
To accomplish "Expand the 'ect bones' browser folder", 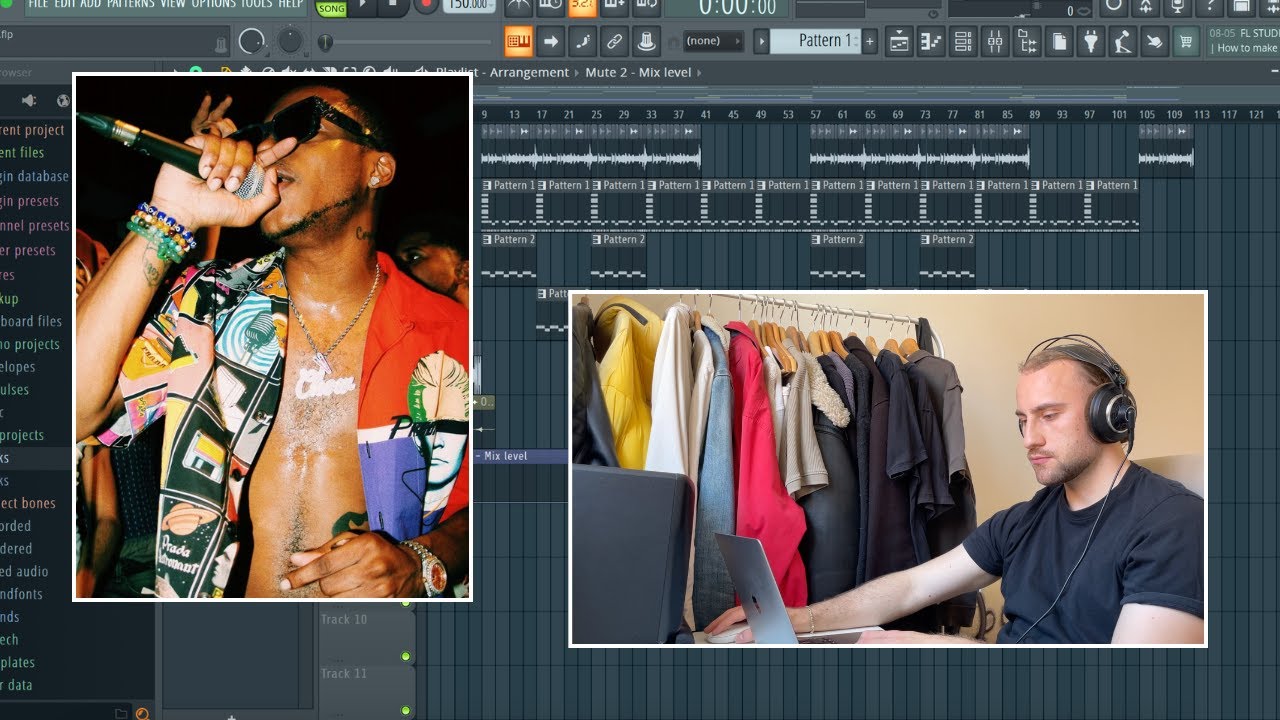I will [x=28, y=503].
